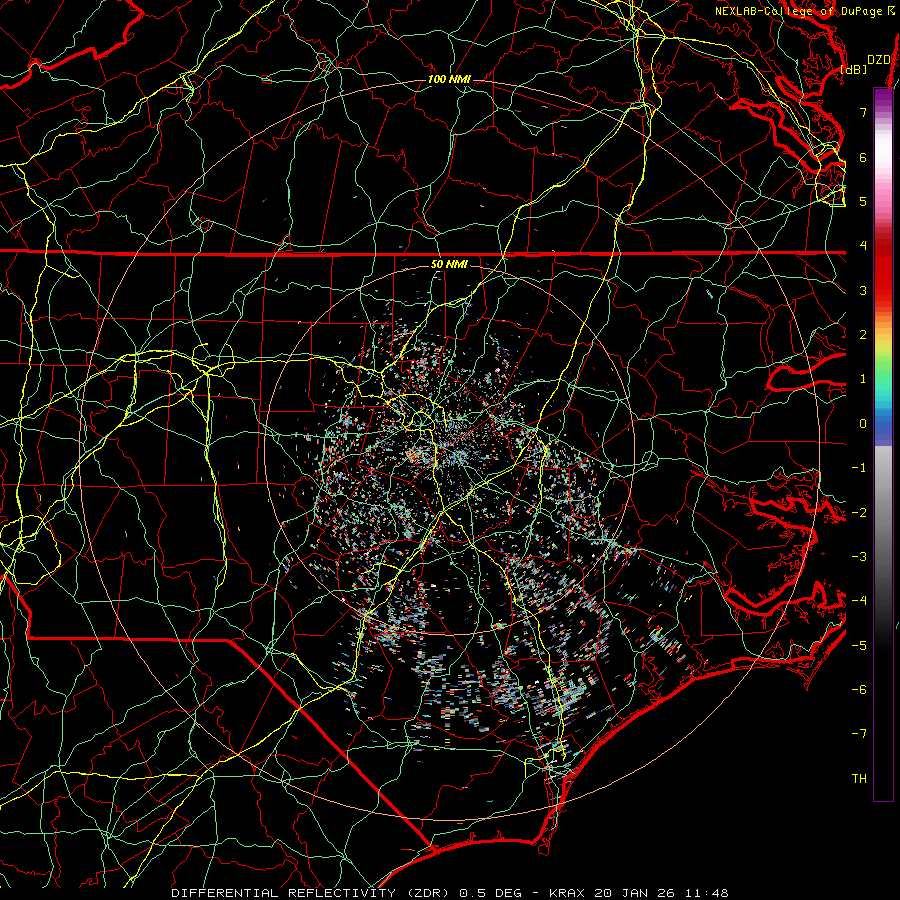The image size is (900, 900).
Task: Click the 7 dB value on the scale
Action: 863,112
